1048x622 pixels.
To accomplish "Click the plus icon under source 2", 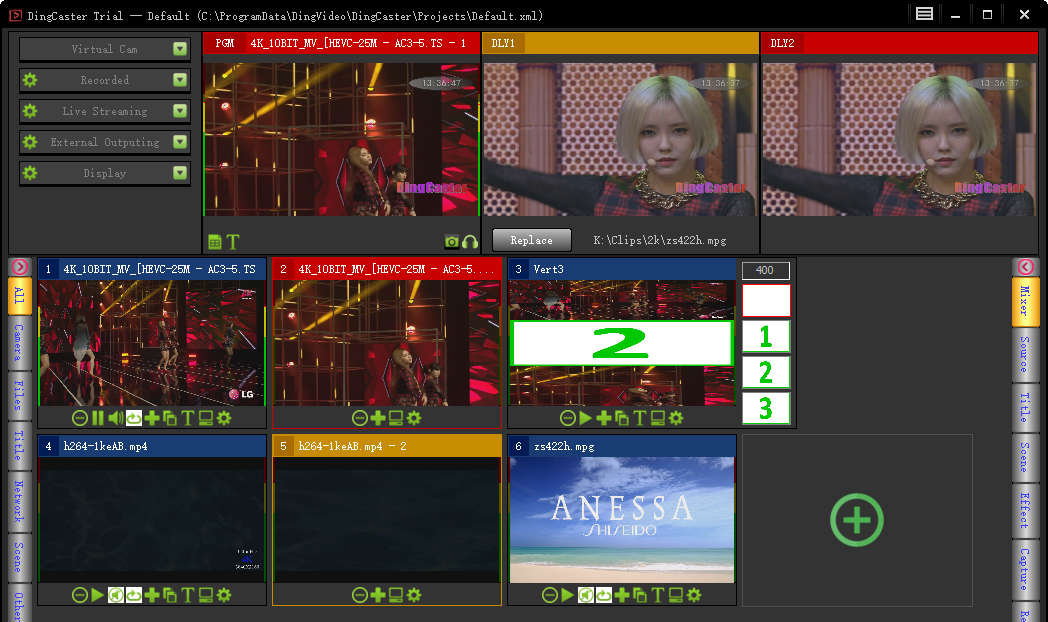I will pyautogui.click(x=378, y=418).
